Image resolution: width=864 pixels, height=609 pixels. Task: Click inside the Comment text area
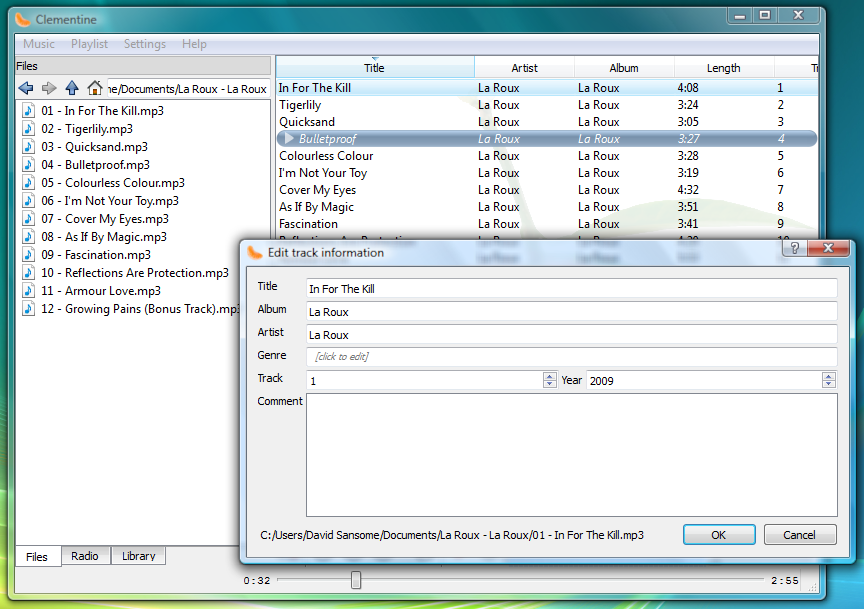(570, 454)
